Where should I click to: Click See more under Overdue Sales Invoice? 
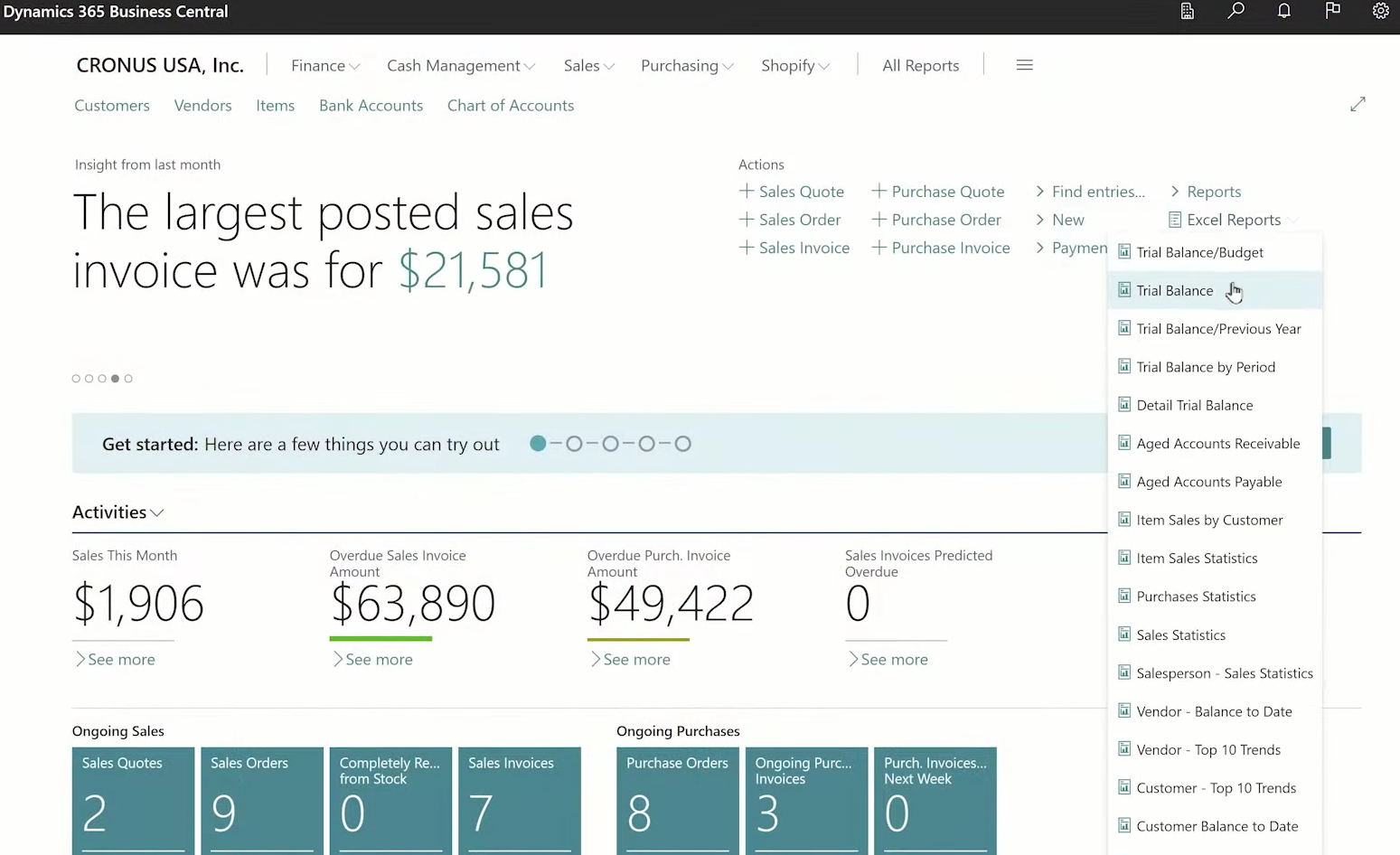[378, 660]
